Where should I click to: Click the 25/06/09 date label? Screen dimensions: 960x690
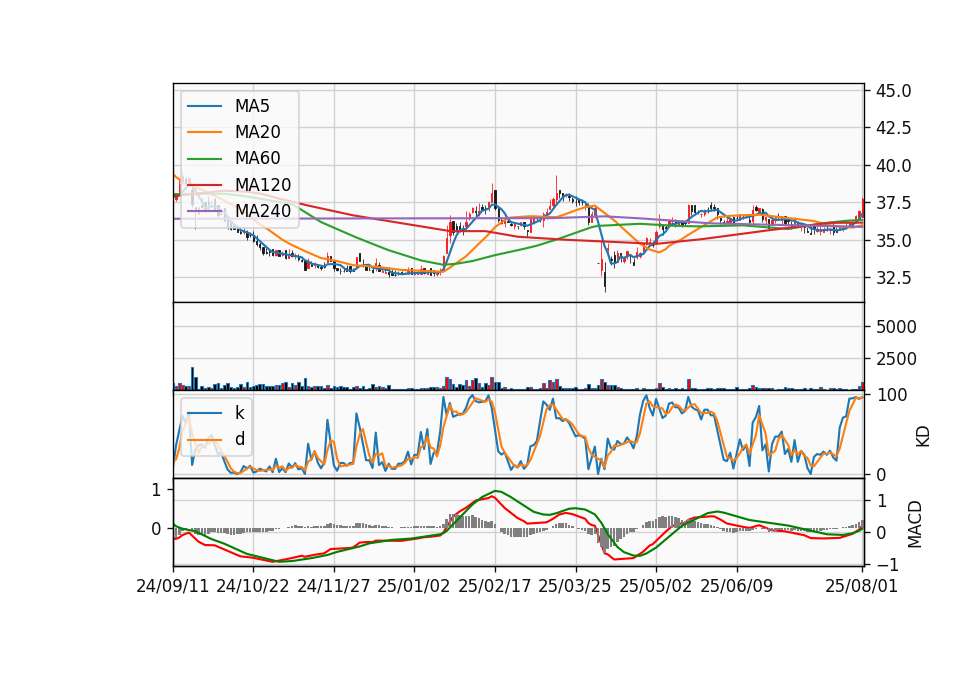tap(737, 587)
